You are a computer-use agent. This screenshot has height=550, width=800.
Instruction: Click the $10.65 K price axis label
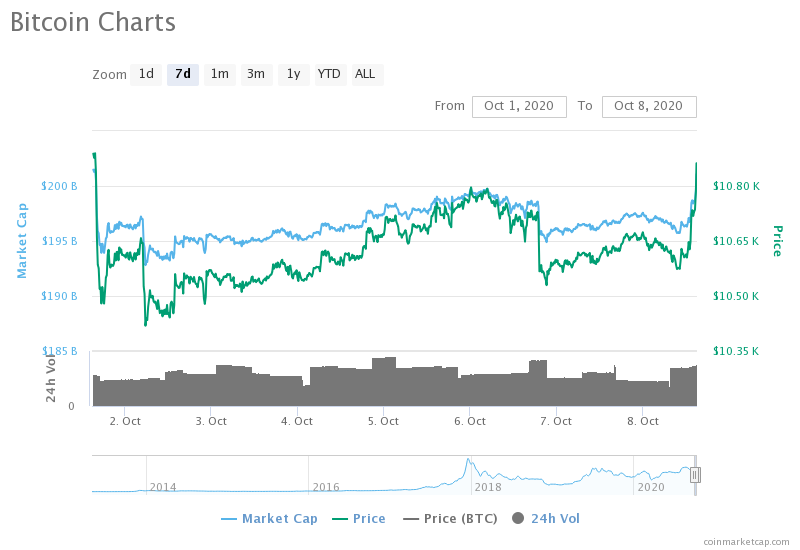point(736,241)
